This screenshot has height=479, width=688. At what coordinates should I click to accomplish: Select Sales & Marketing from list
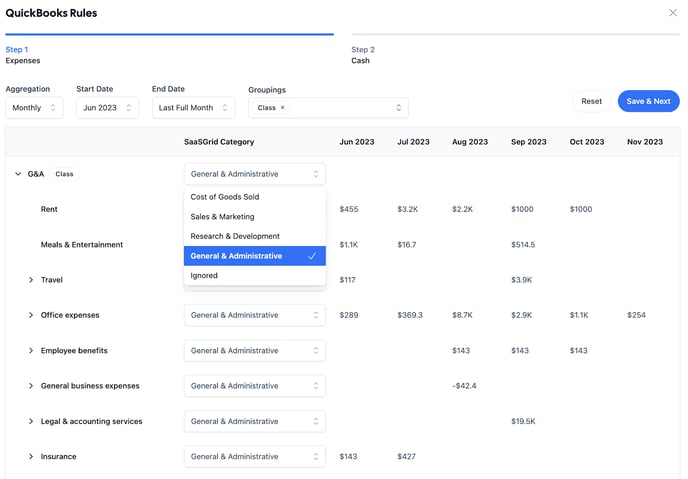pos(223,217)
